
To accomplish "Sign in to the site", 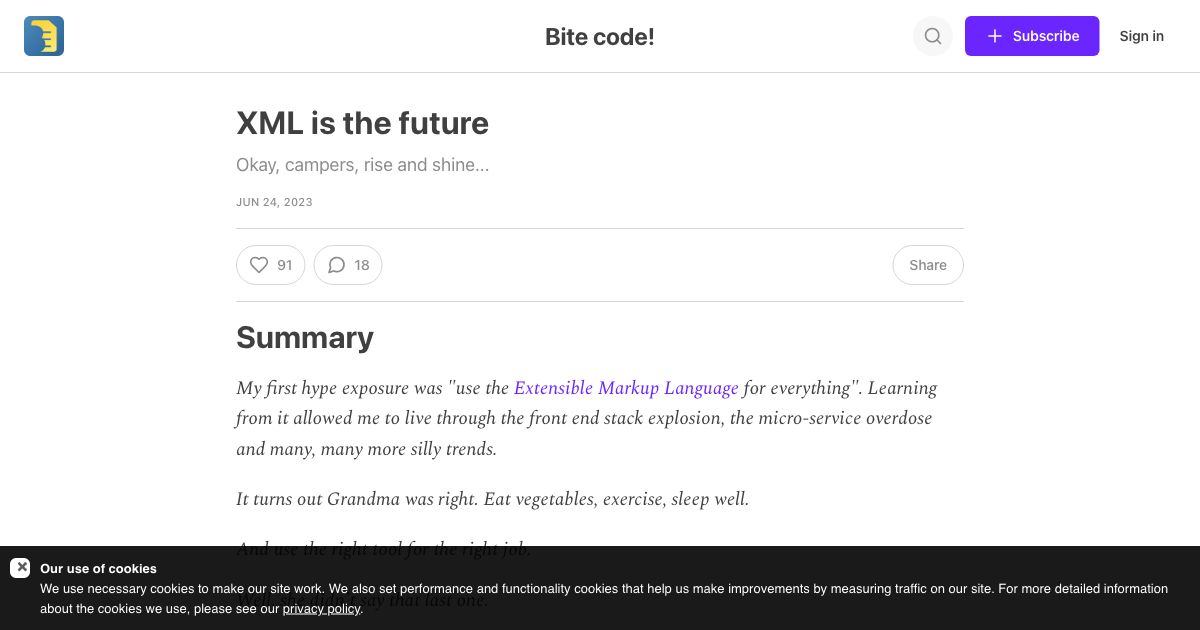I will click(x=1142, y=36).
